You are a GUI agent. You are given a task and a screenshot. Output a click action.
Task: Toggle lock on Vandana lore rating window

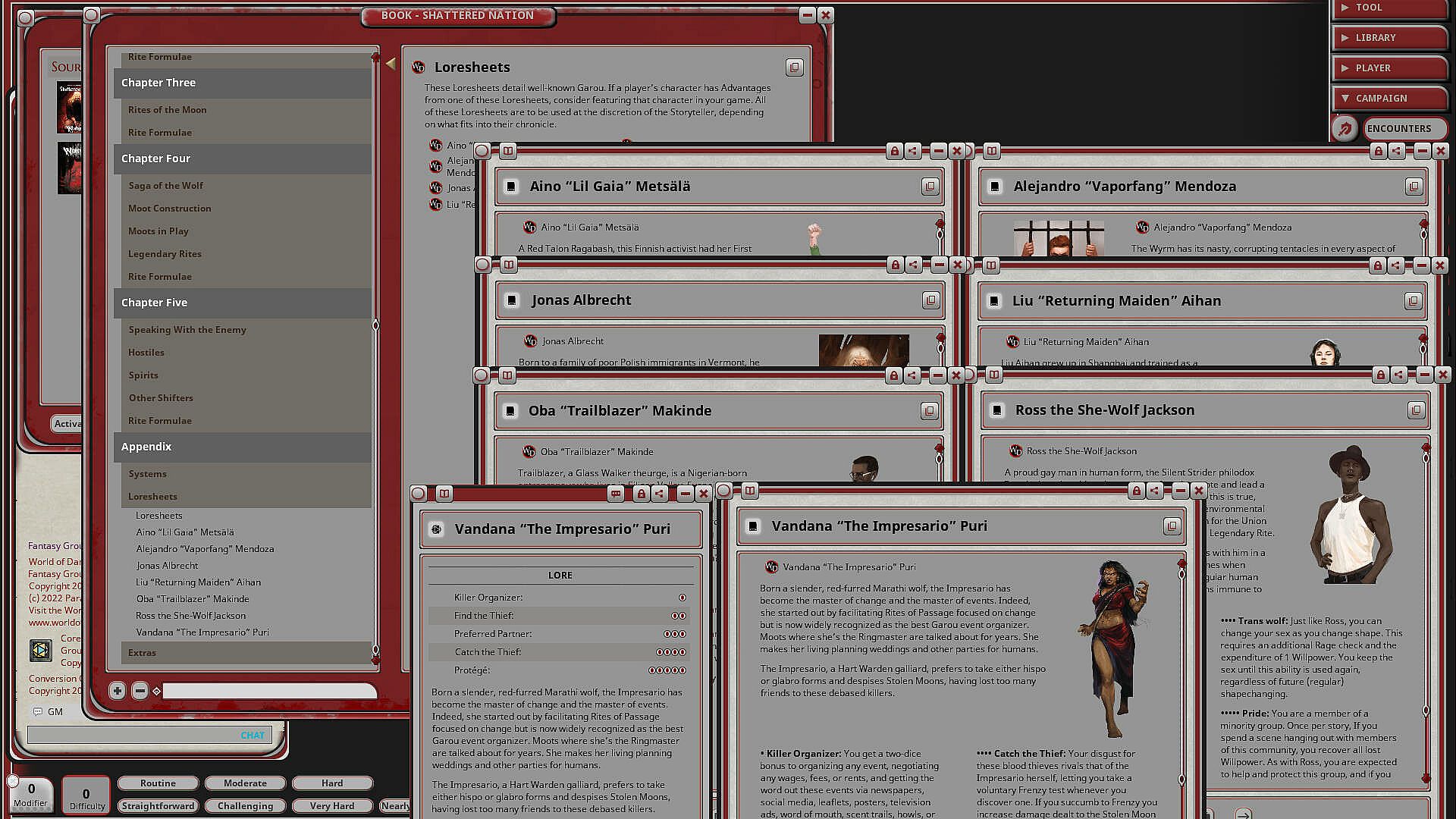(641, 494)
